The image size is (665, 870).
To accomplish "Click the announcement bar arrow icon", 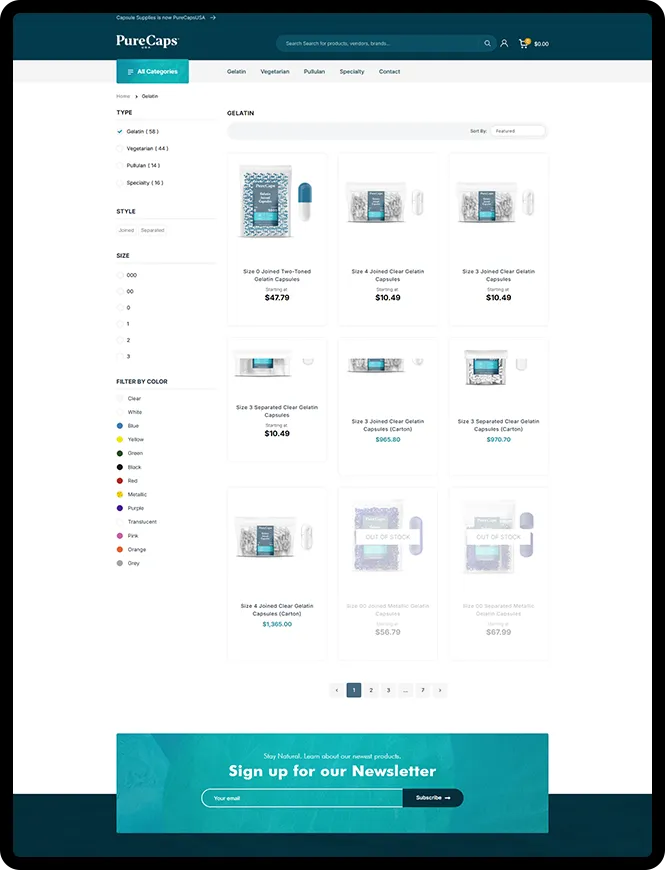I will pyautogui.click(x=213, y=18).
